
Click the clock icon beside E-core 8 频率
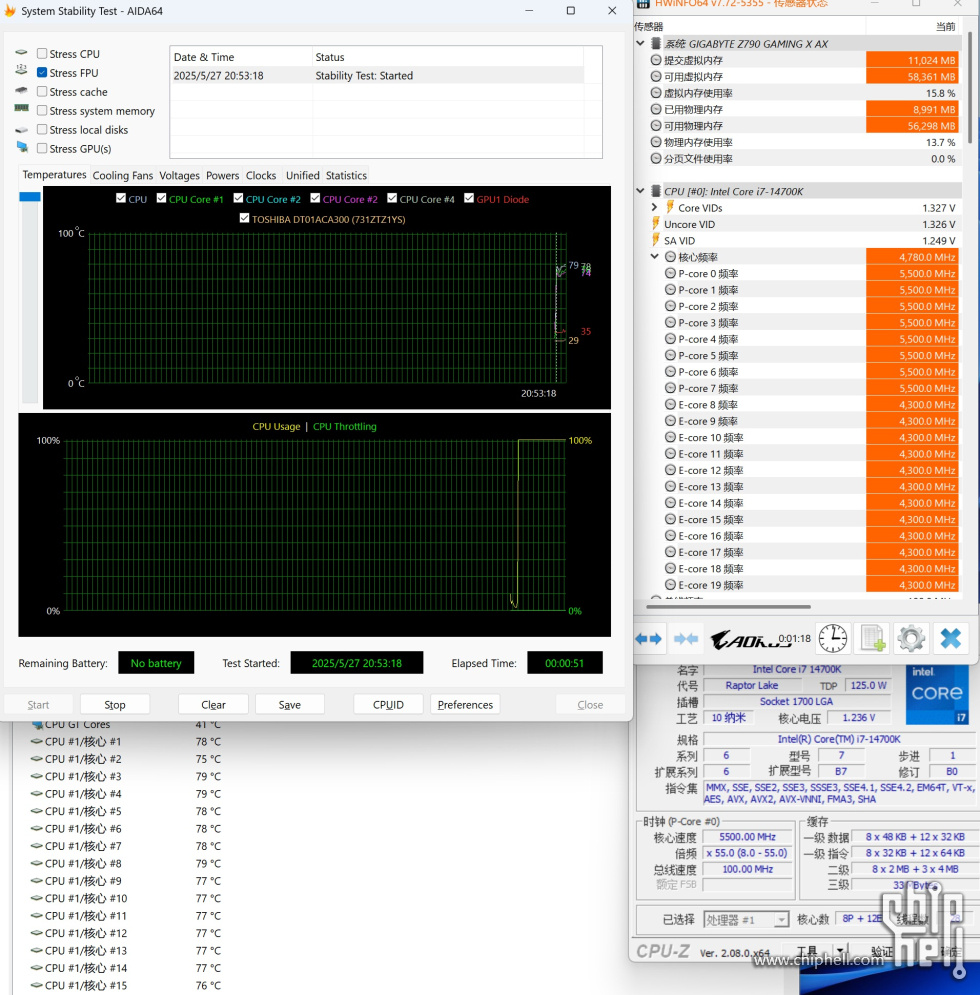click(x=670, y=405)
